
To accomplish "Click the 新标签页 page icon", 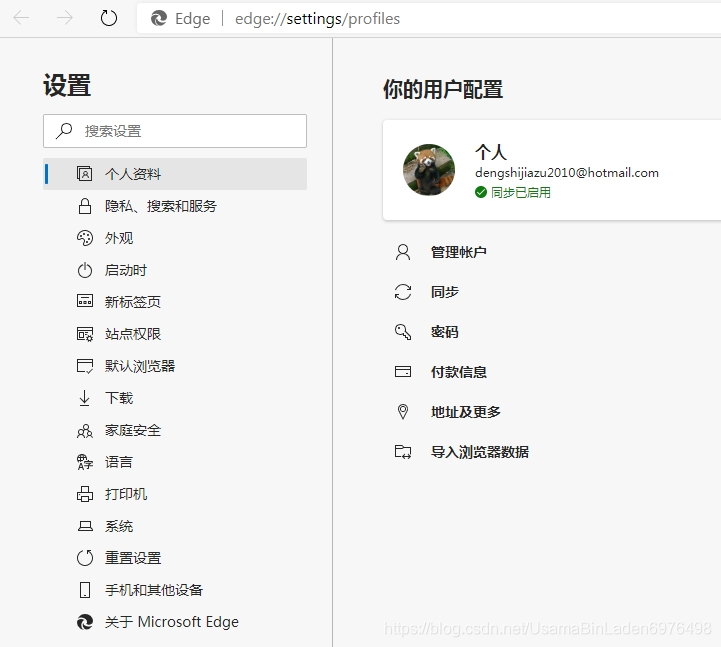I will coord(85,301).
